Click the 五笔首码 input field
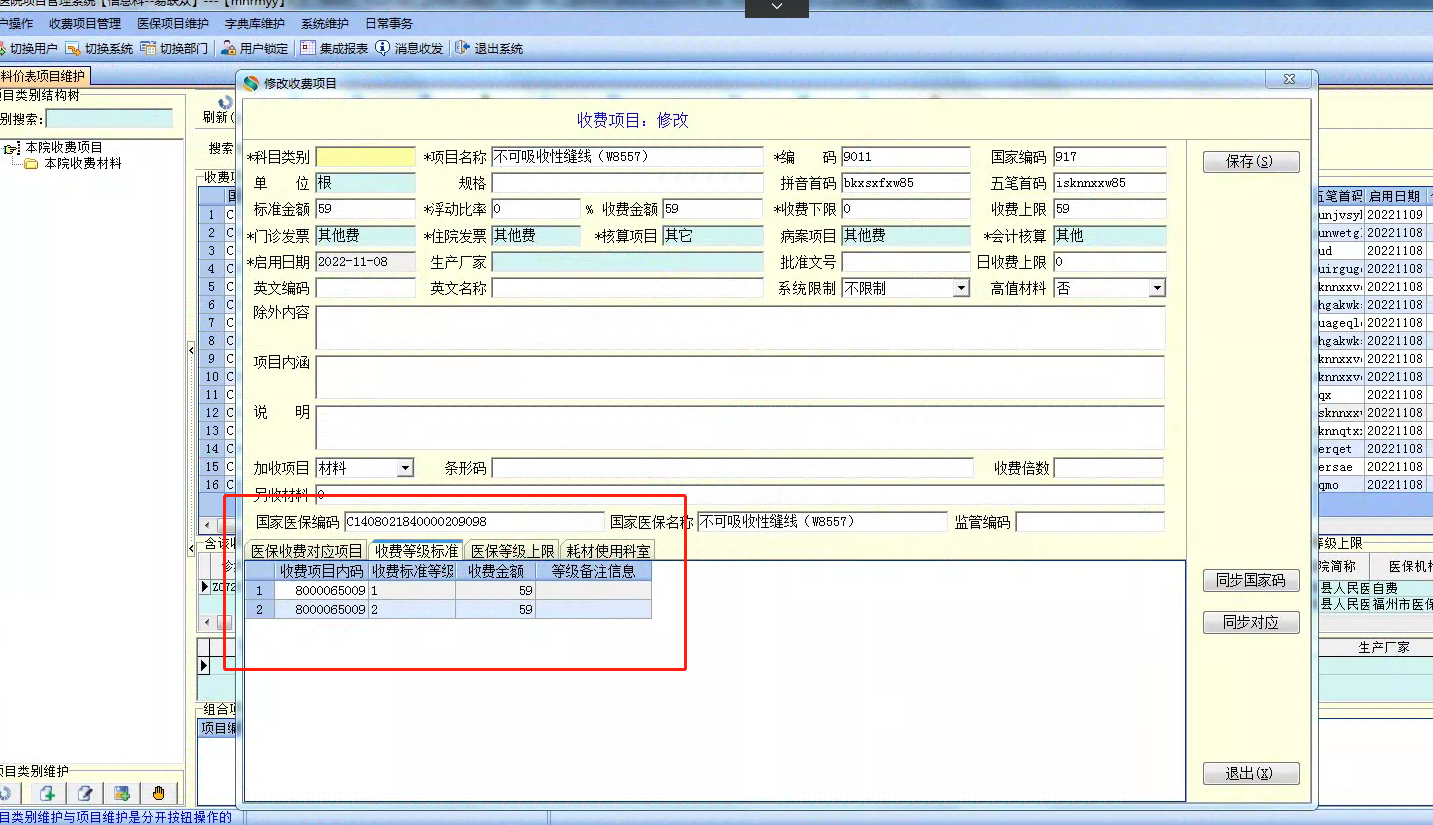The width and height of the screenshot is (1433, 825). tap(1109, 183)
